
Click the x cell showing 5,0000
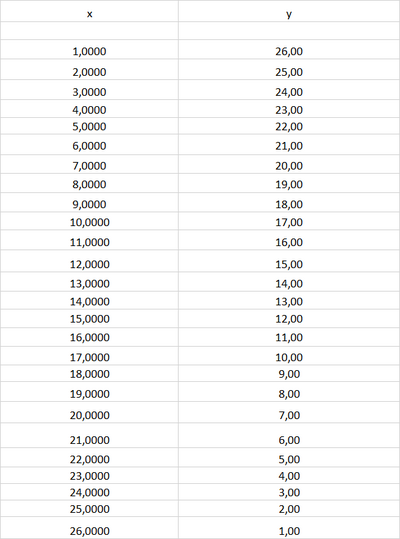(89, 126)
